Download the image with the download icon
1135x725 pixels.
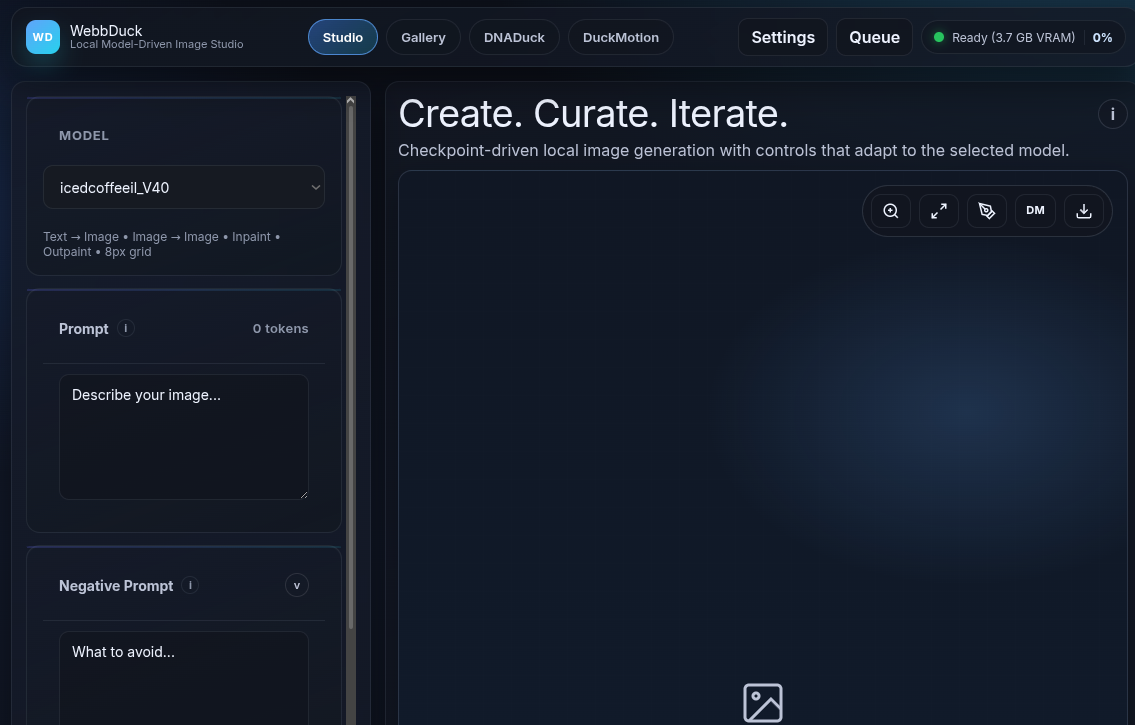coord(1084,211)
